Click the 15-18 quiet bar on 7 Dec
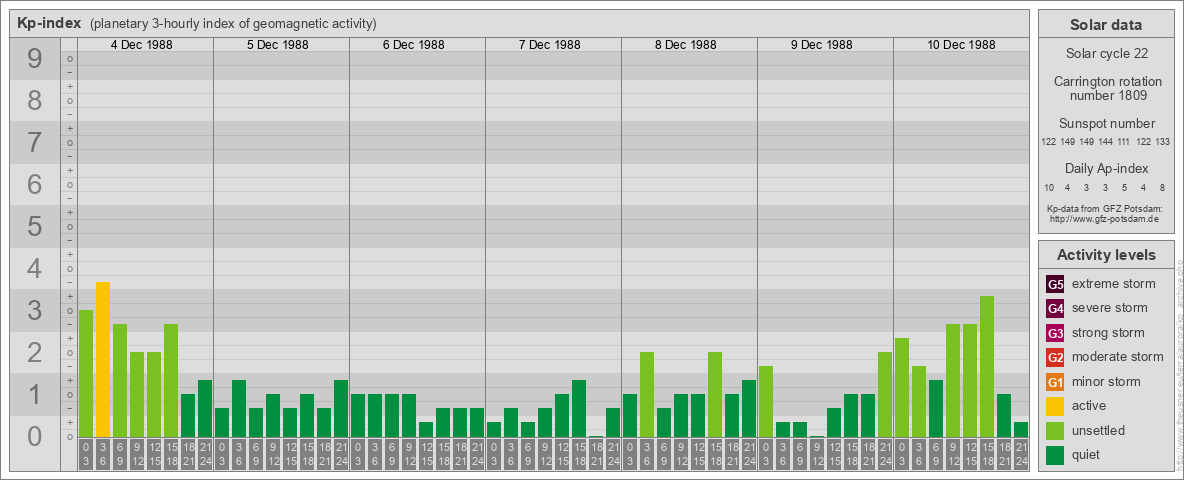Screen dimensions: 1184x480 click(x=578, y=408)
